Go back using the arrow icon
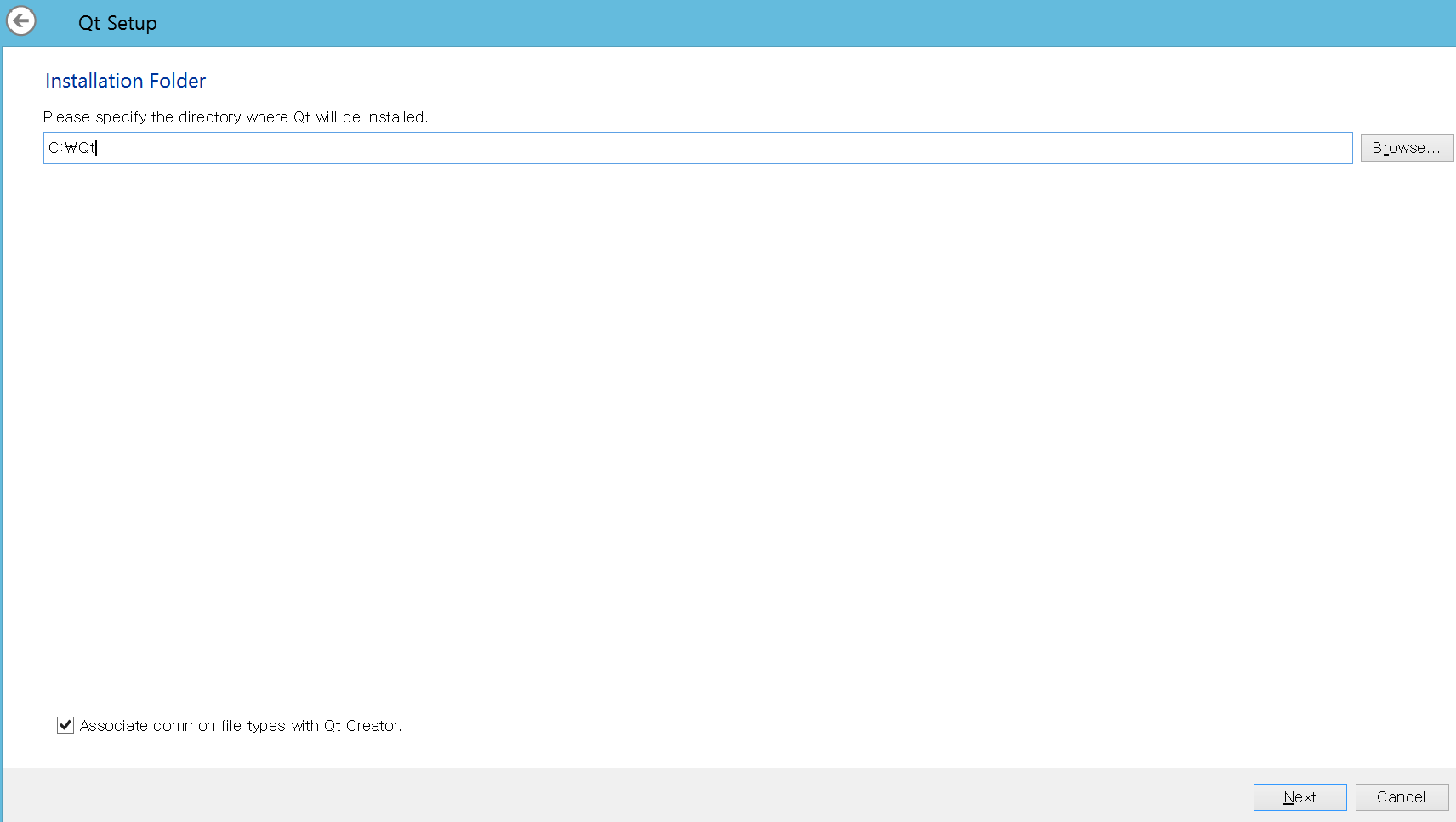1456x822 pixels. pos(21,20)
